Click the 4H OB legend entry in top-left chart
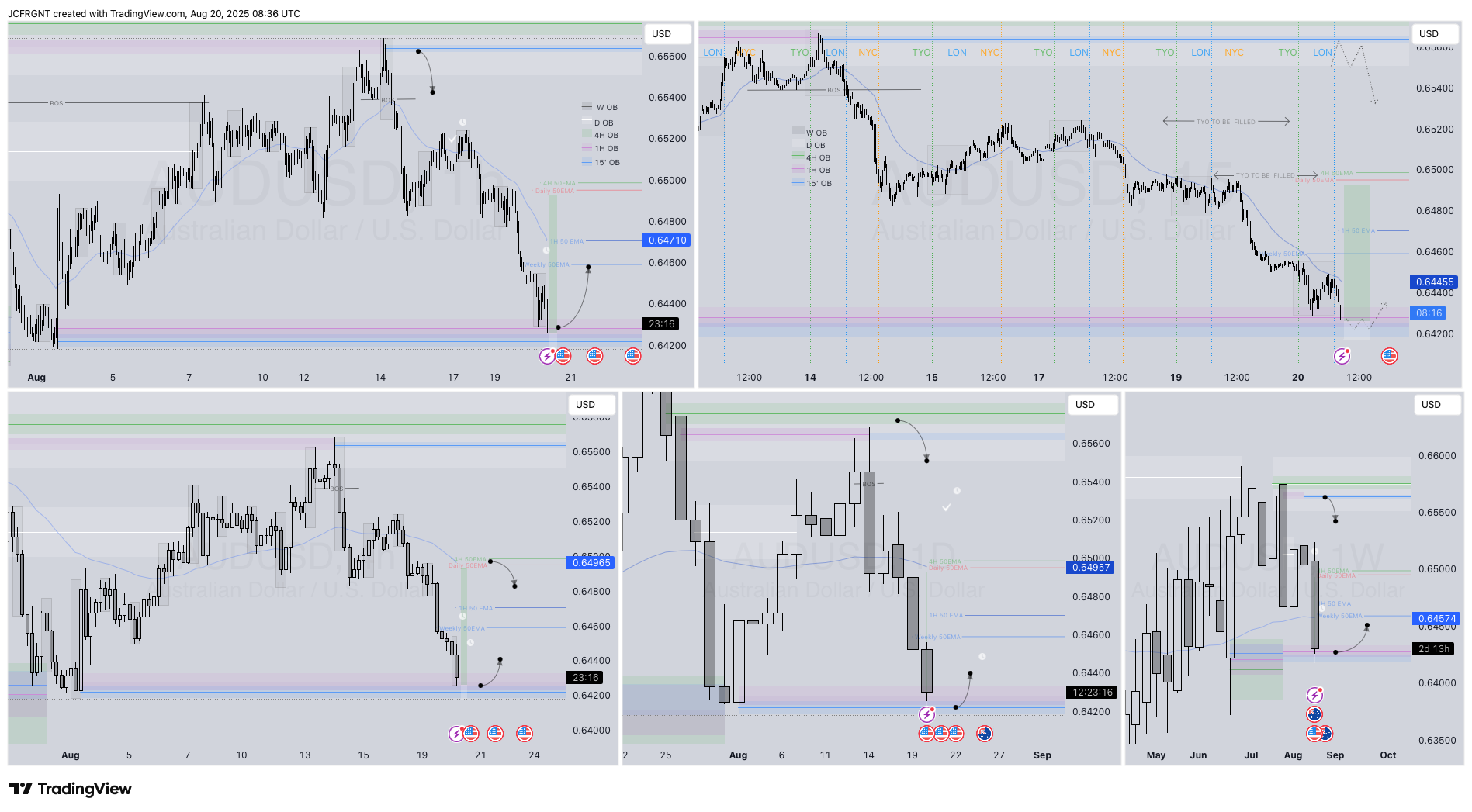 (x=601, y=135)
